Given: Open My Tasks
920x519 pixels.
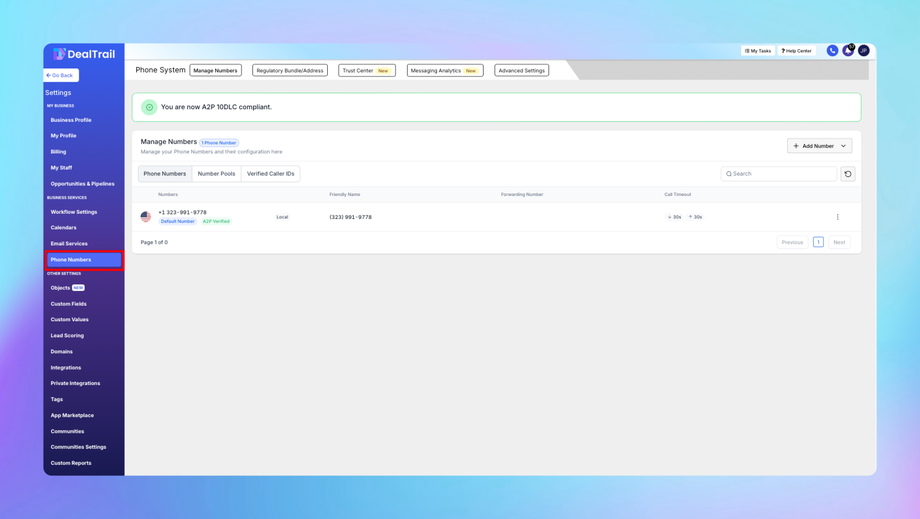Looking at the screenshot, I should tap(757, 51).
